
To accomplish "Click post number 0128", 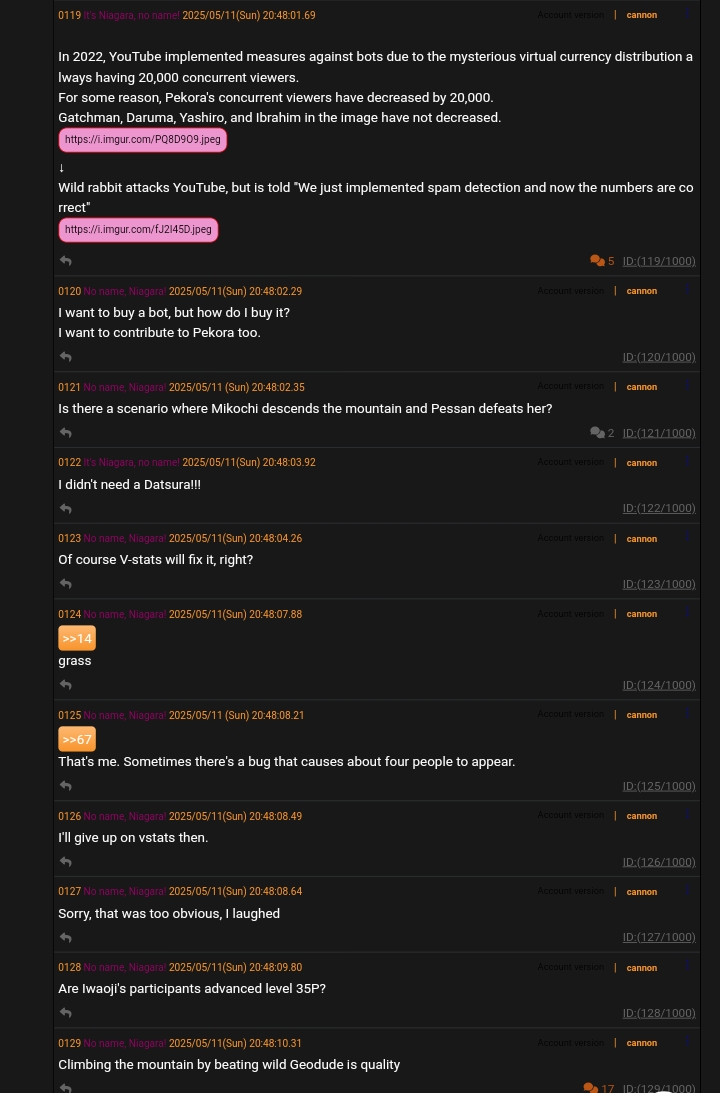I will point(70,967).
